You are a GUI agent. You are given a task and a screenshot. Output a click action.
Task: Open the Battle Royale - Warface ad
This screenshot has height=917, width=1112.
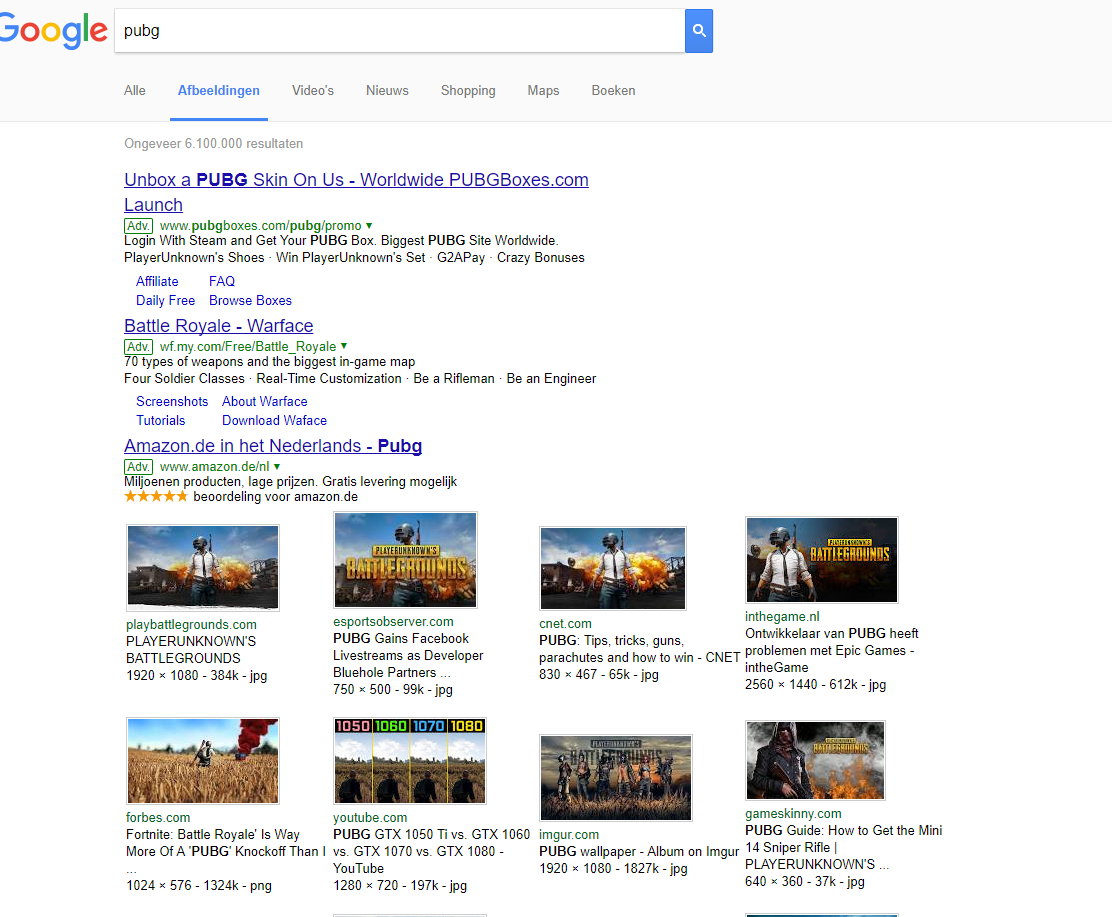click(x=218, y=326)
